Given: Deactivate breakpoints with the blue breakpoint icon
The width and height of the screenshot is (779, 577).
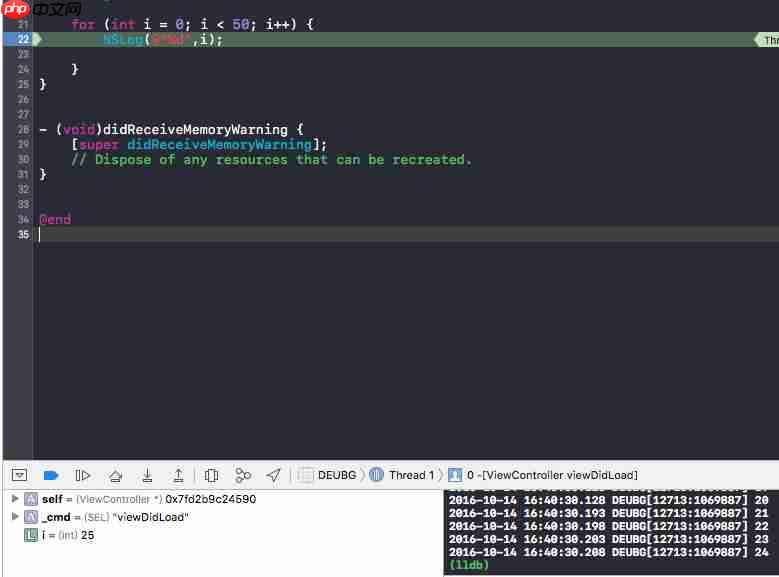Looking at the screenshot, I should coord(51,476).
